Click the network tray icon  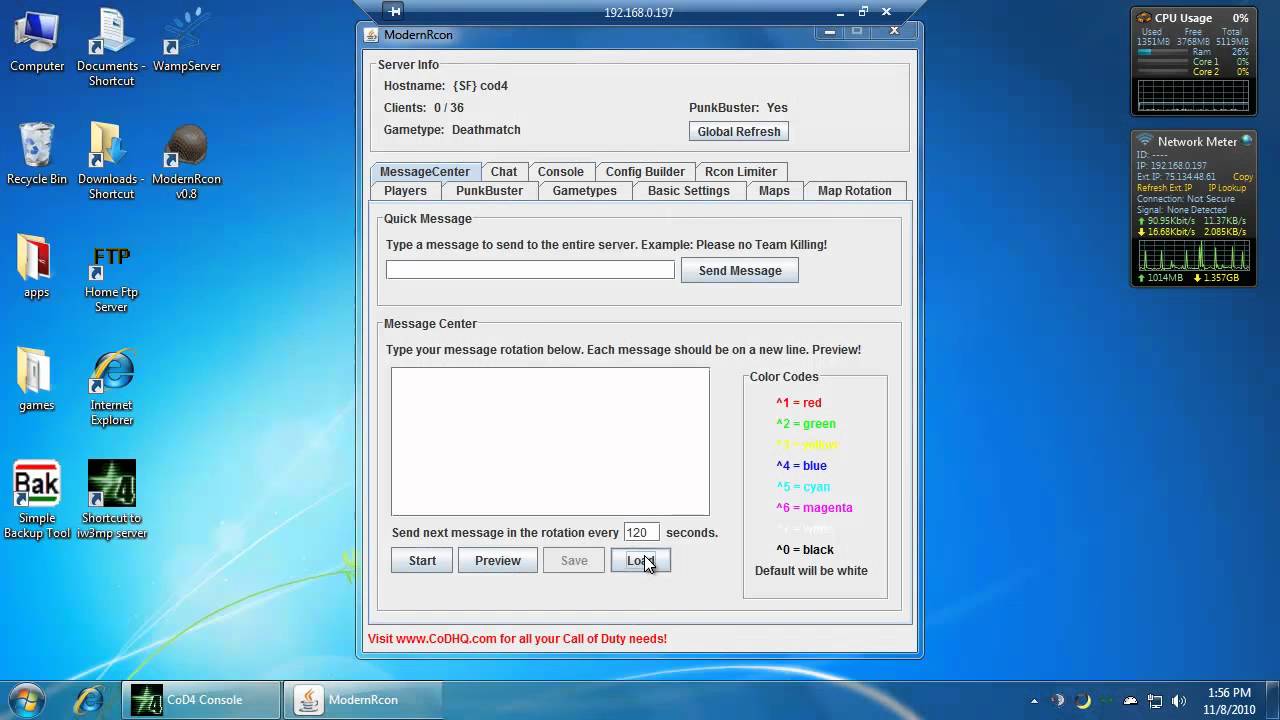tap(1155, 701)
